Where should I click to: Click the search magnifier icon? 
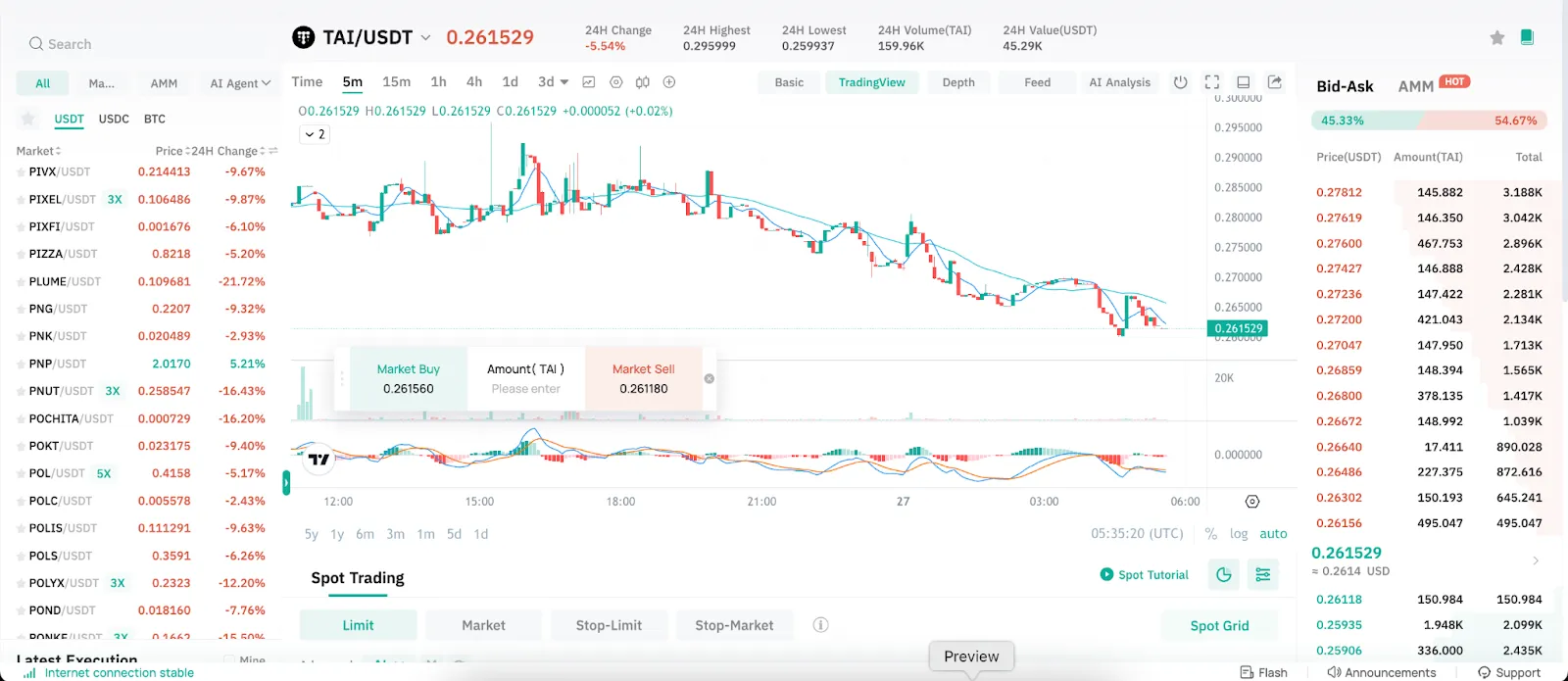click(x=36, y=44)
